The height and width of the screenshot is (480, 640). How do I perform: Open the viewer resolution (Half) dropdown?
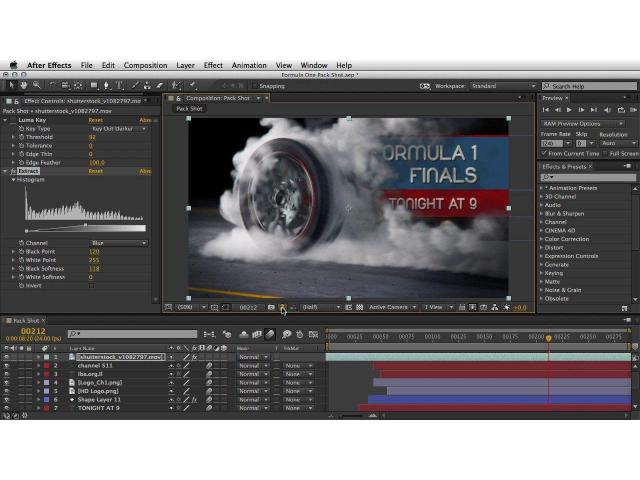pos(321,307)
